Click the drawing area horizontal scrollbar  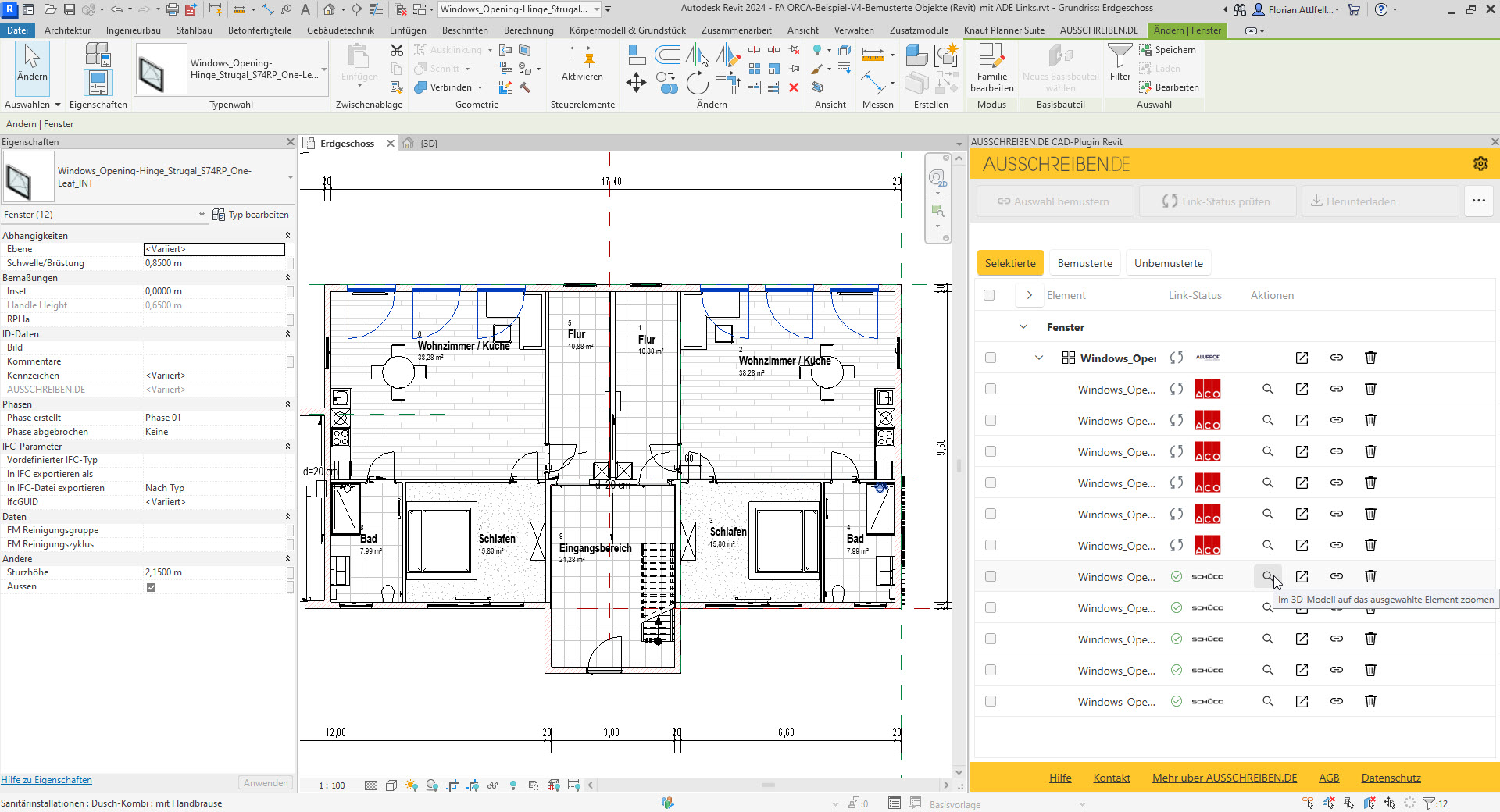click(767, 785)
